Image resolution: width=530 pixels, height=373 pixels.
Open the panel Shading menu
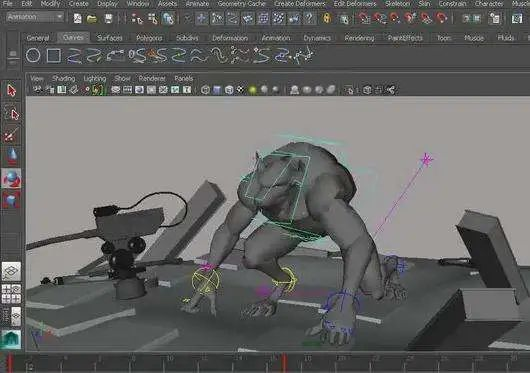(x=63, y=78)
